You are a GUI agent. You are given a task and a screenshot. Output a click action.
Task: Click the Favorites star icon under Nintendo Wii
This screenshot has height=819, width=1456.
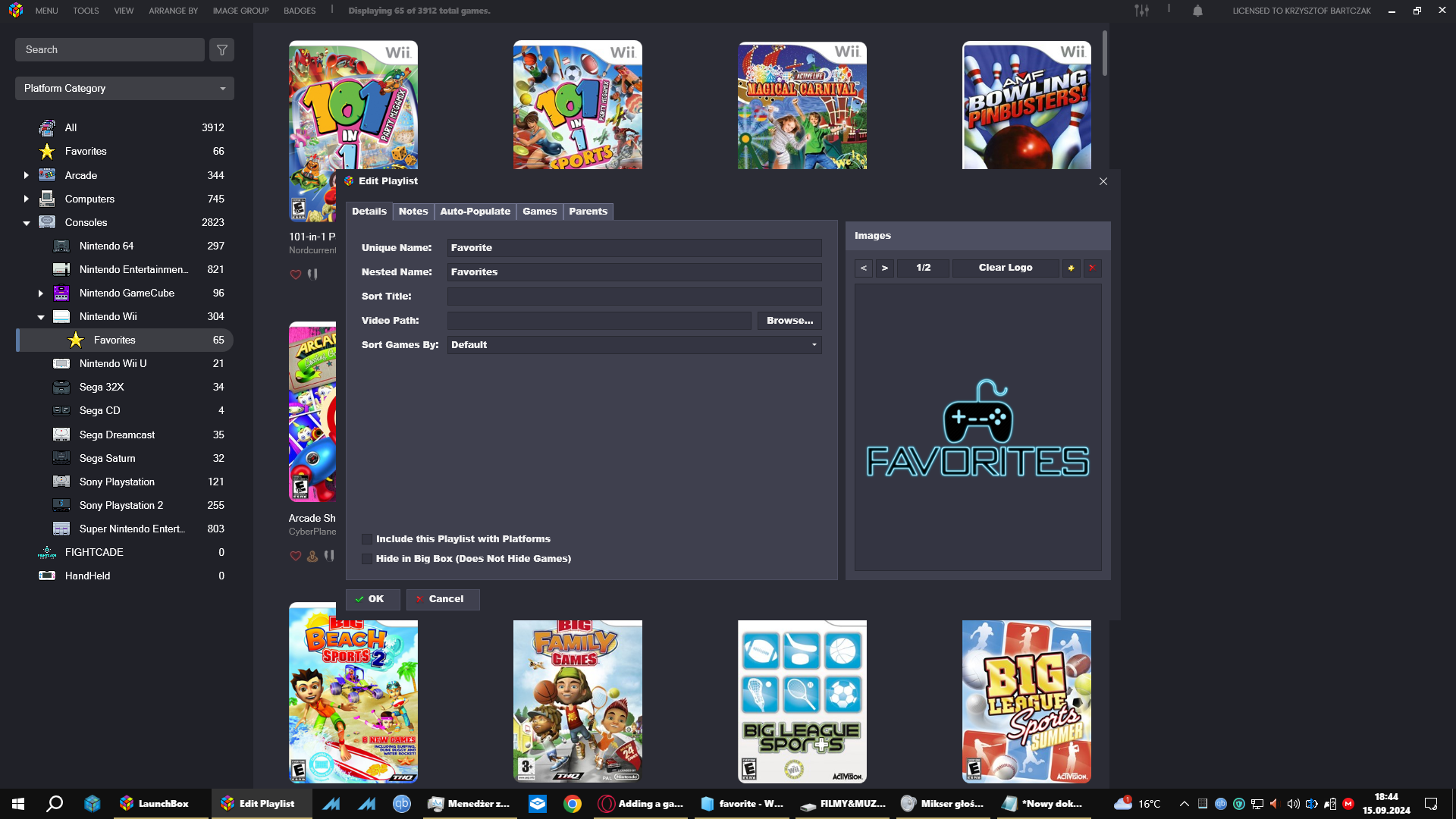click(x=76, y=340)
